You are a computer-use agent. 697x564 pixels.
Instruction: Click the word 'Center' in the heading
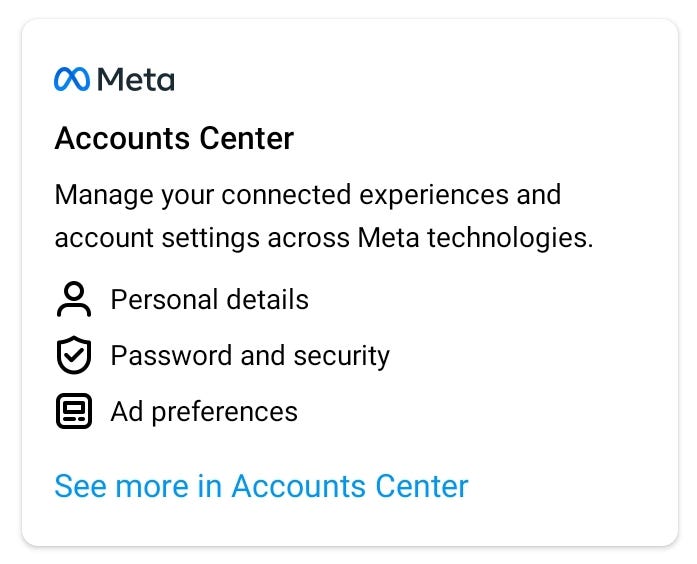(x=247, y=138)
